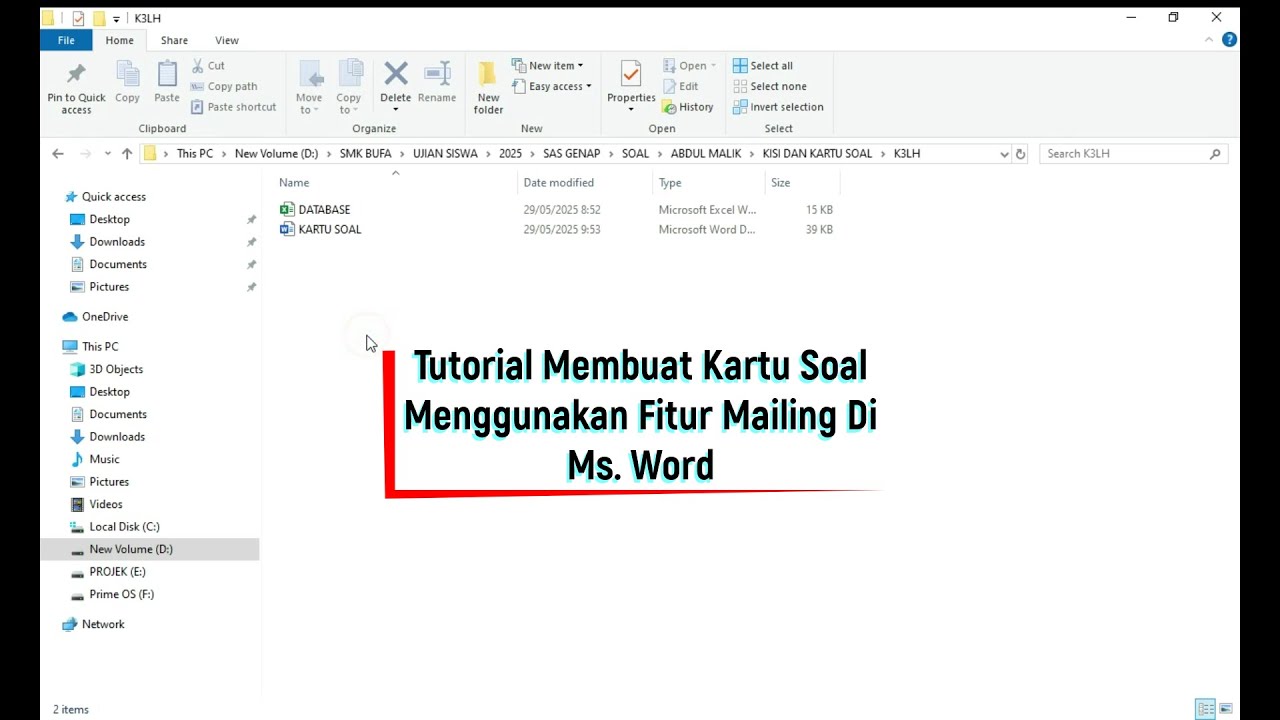Screen dimensions: 1280x720
Task: Click Pin to Quick access icon
Action: point(76,74)
